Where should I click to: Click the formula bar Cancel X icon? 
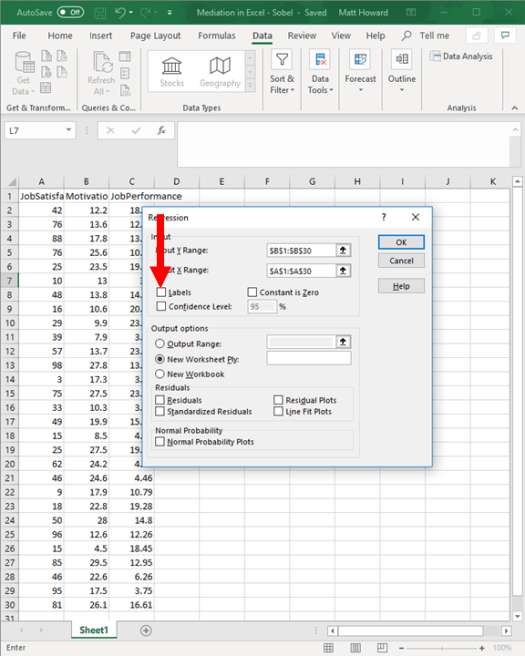(x=110, y=131)
